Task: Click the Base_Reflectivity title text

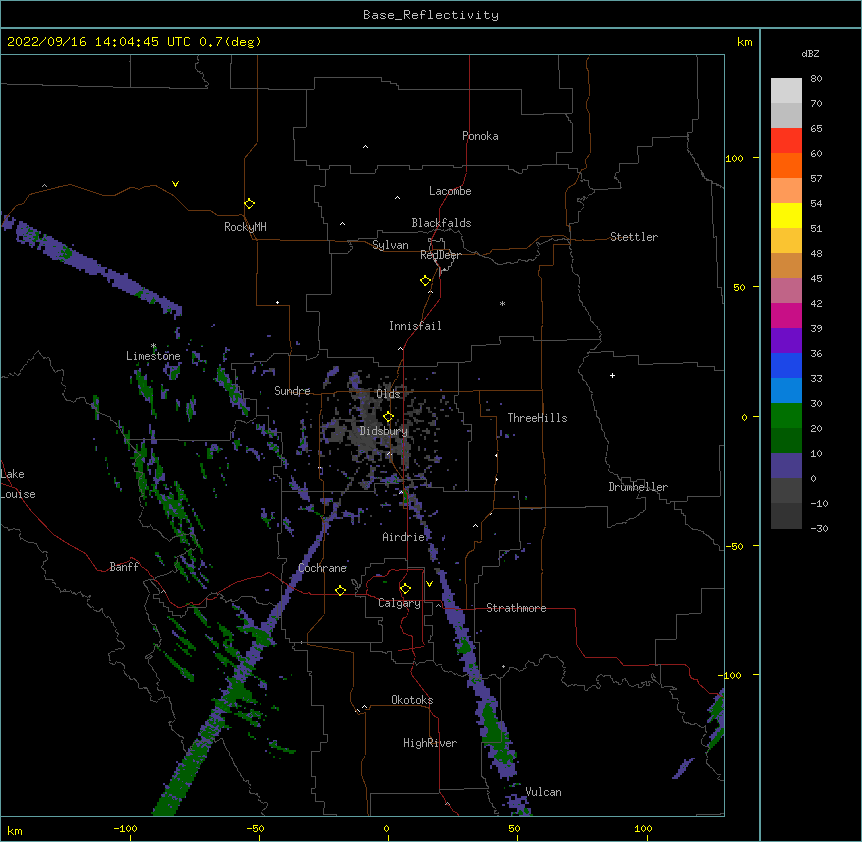Action: click(x=431, y=15)
